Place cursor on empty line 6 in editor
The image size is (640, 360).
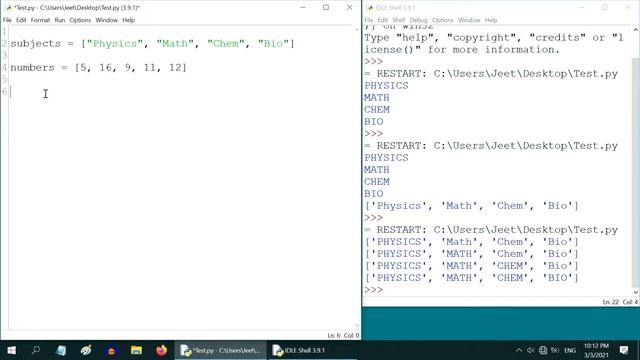[182, 92]
